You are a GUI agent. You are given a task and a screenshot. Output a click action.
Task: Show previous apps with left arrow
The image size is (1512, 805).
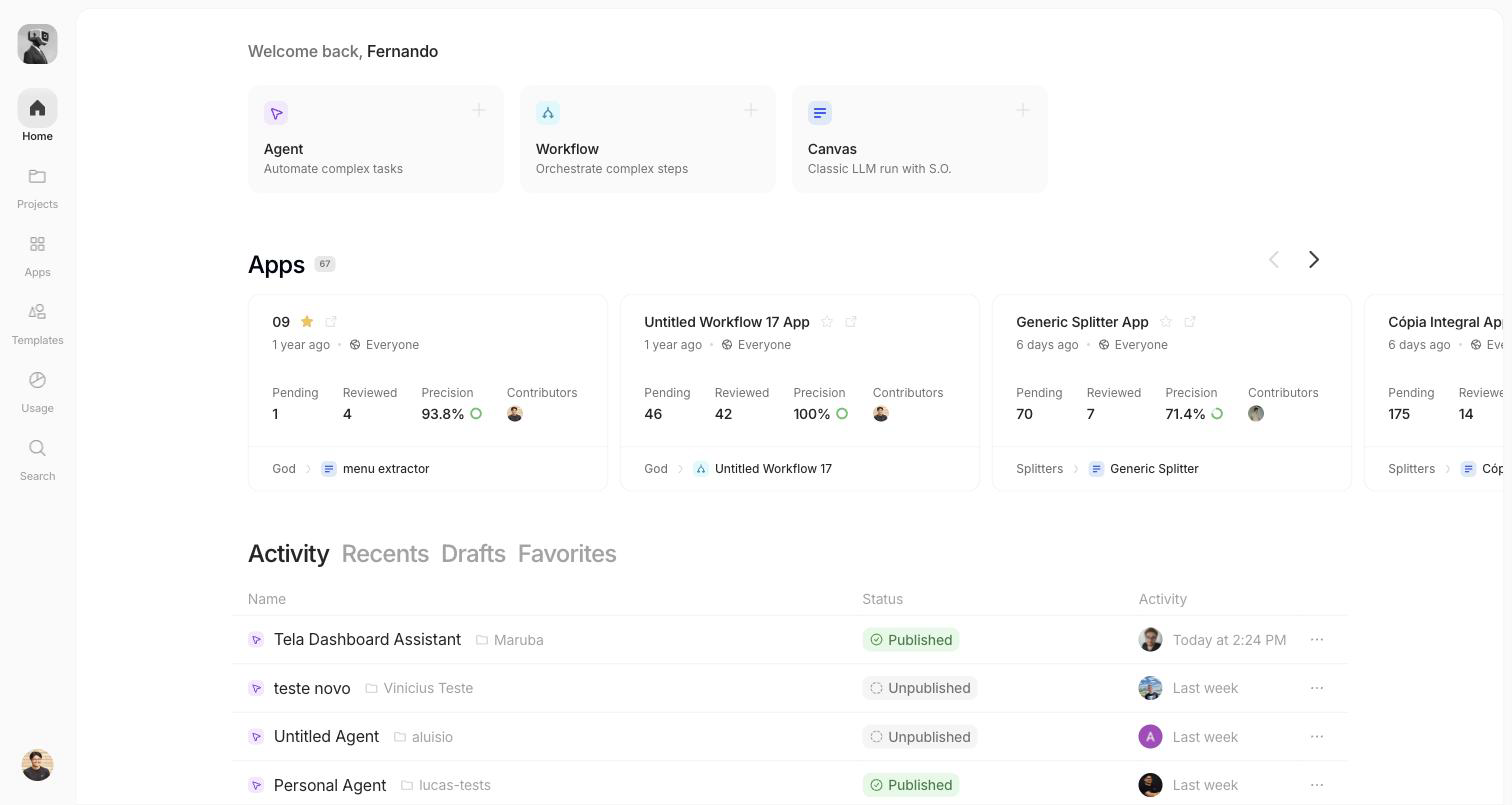(1274, 260)
